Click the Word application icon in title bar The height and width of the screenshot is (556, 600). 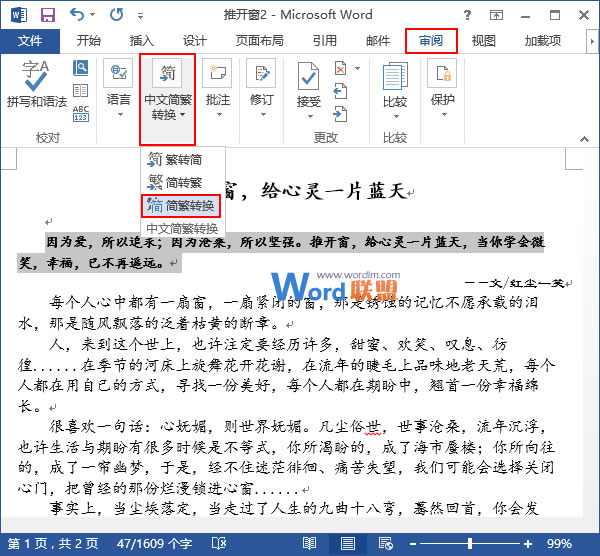click(19, 15)
